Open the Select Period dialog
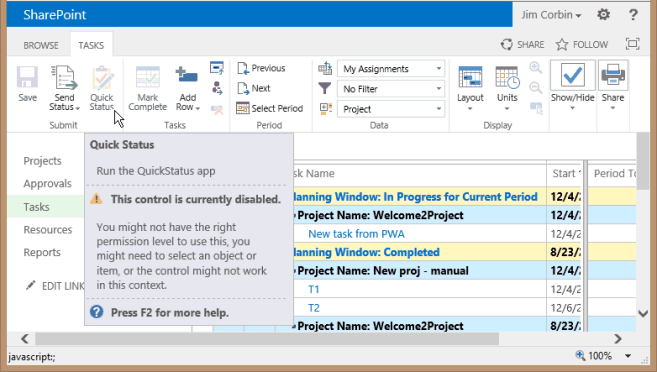Viewport: 657px width, 372px height. [269, 108]
